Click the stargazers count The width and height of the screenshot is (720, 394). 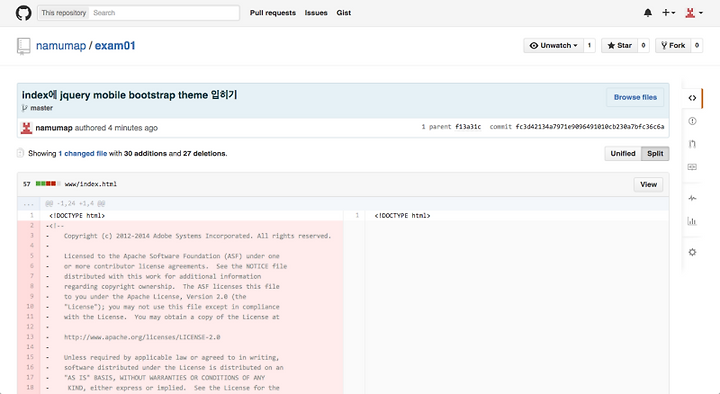pos(643,45)
